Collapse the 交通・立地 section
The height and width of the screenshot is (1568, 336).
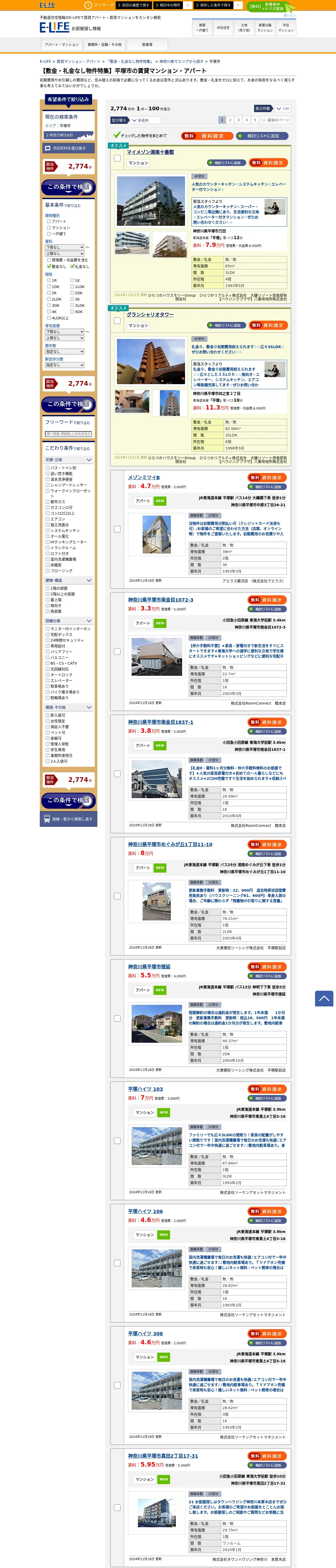pyautogui.click(x=68, y=460)
